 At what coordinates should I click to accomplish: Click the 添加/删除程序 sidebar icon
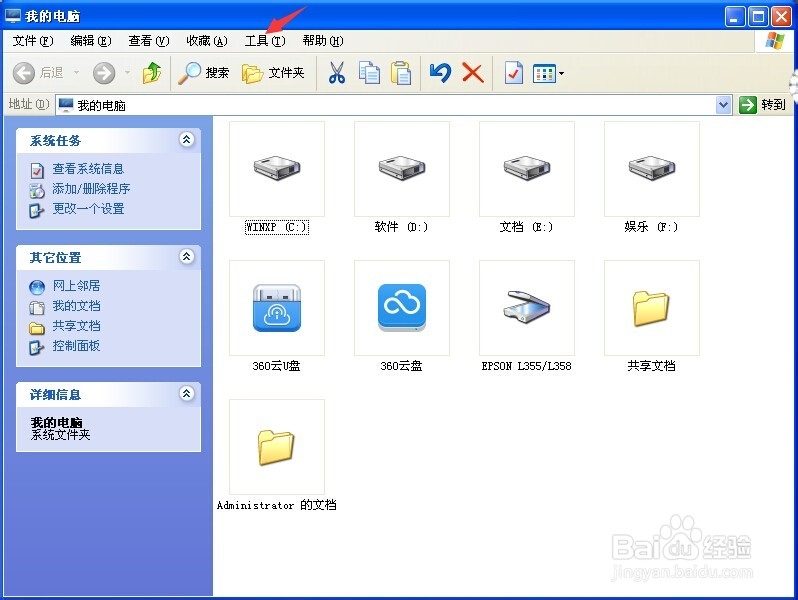click(37, 190)
